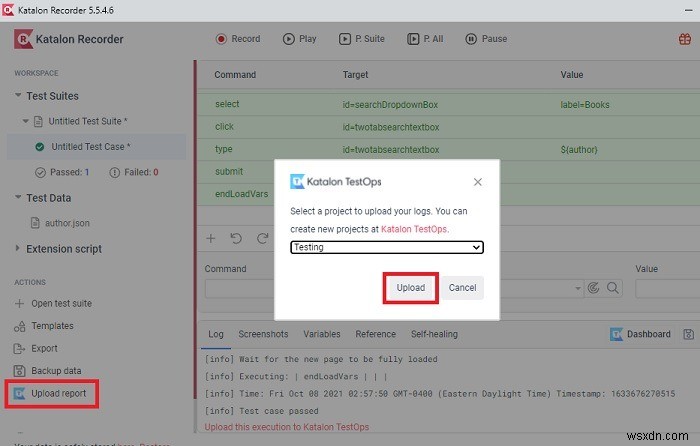Open the Testing project dropdown
700x446 pixels.
click(387, 247)
